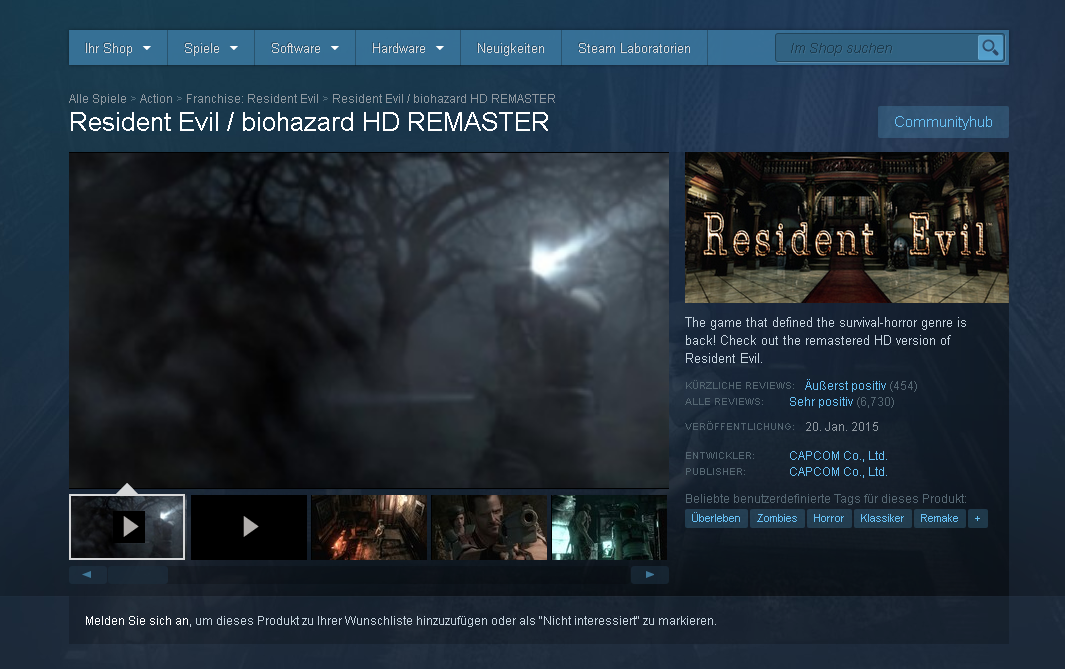Open Äußerst positiv recent reviews link
Viewport: 1065px width, 669px height.
click(x=845, y=386)
